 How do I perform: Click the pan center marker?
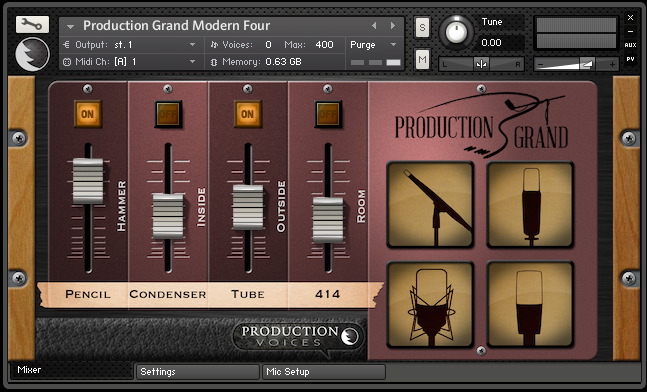[482, 64]
